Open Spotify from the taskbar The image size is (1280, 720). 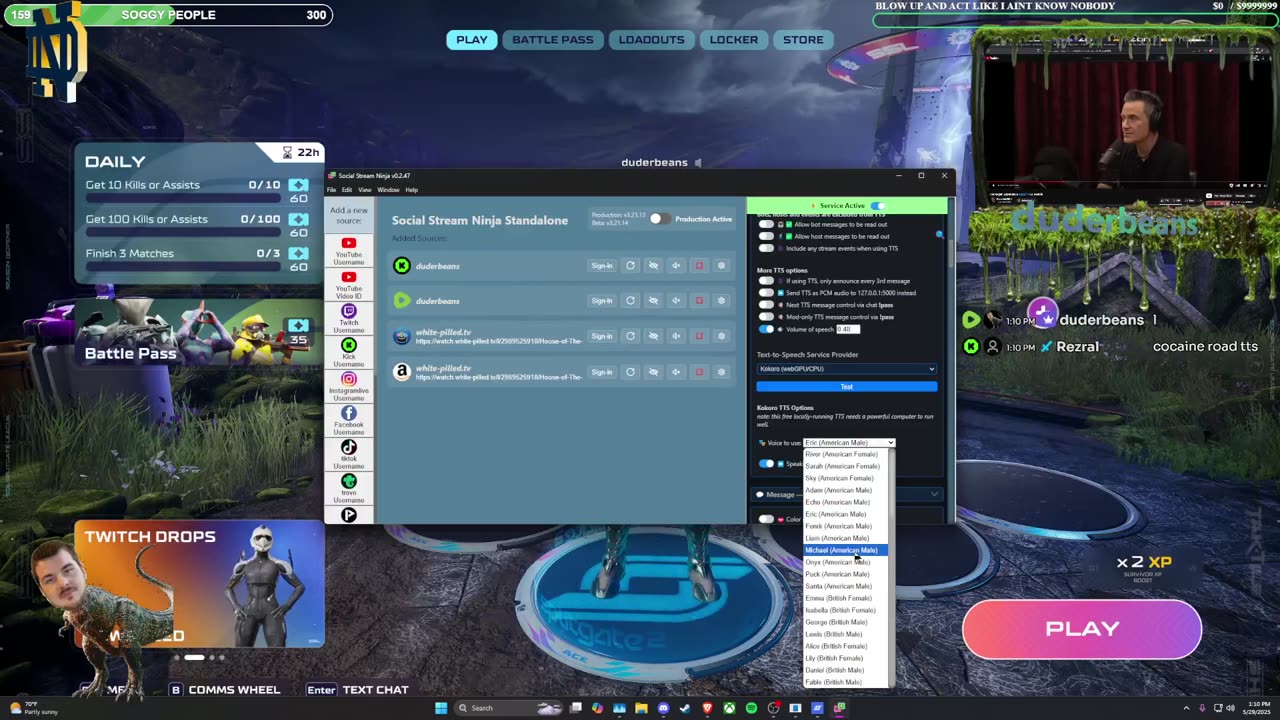pos(751,708)
